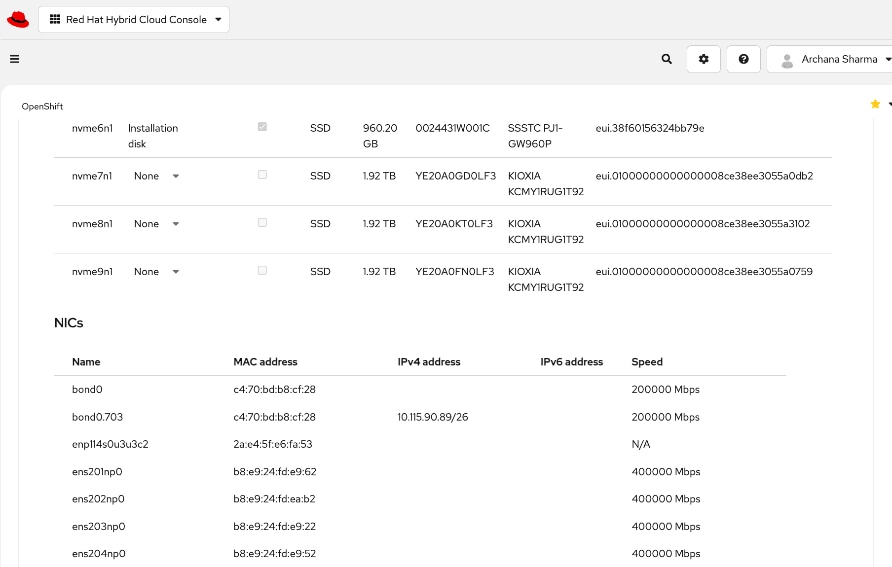Select the enp114s0u3u3c2 NIC name
Screen dimensions: 892x567
coord(110,444)
